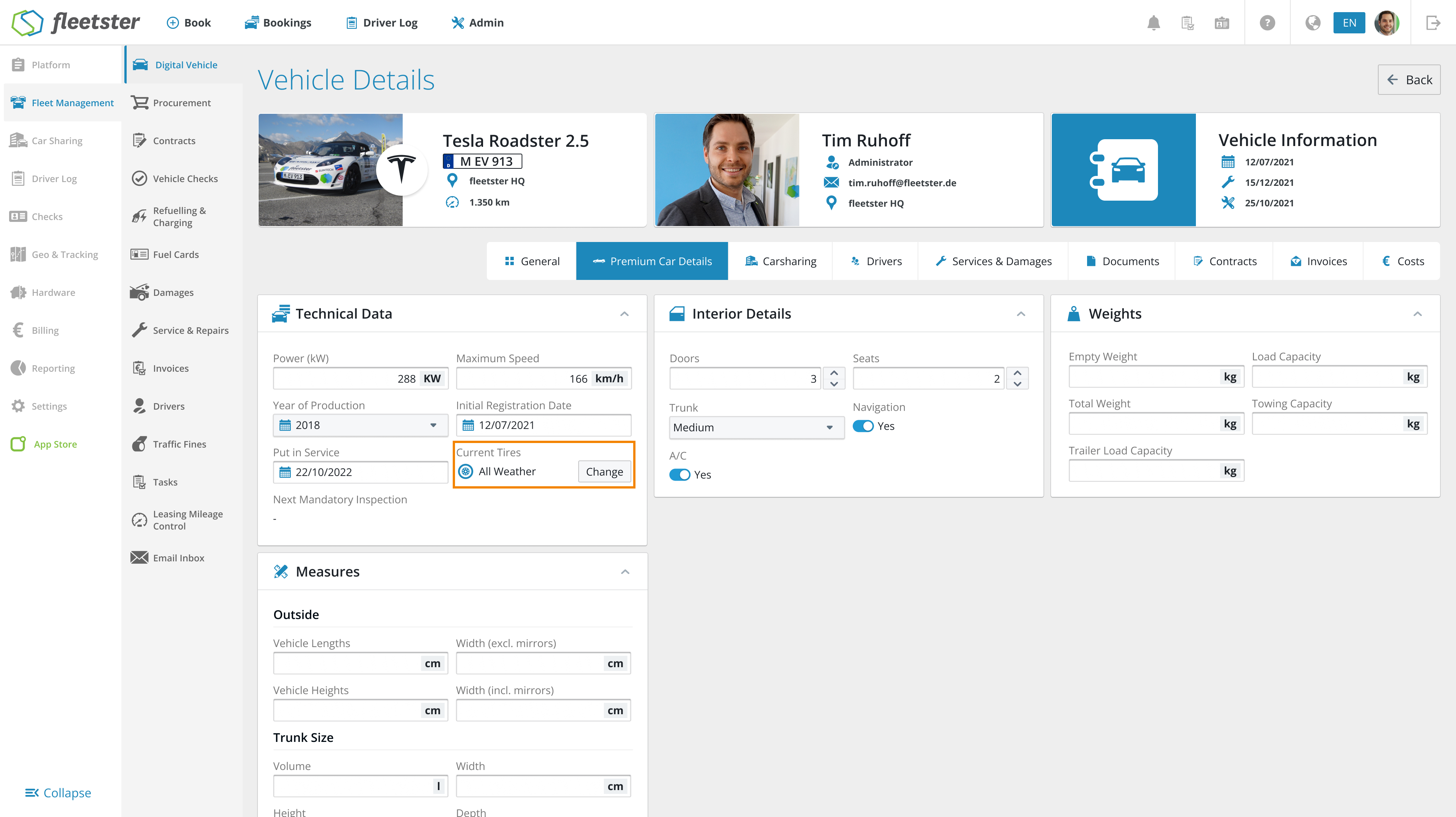The height and width of the screenshot is (817, 1456).
Task: Click the fleetster logo
Action: pyautogui.click(x=76, y=23)
